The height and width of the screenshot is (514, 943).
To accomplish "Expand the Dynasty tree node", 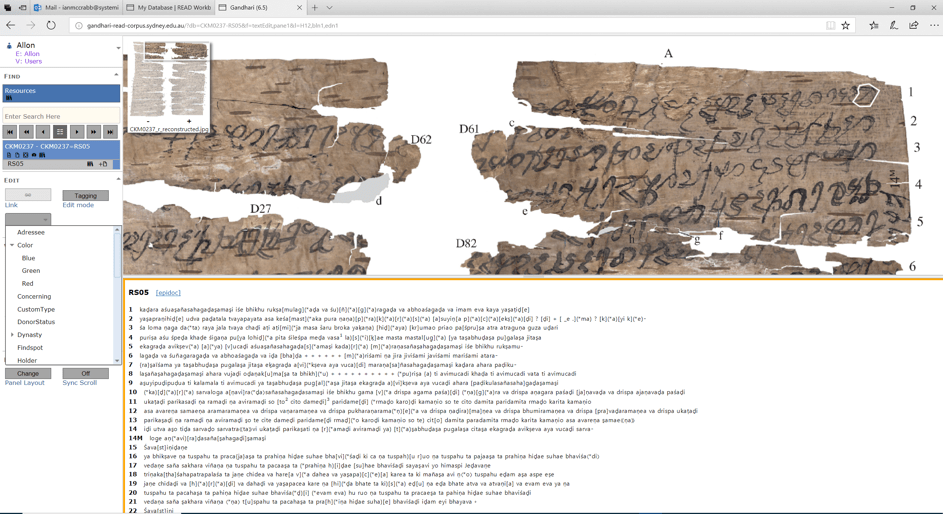I will [12, 335].
